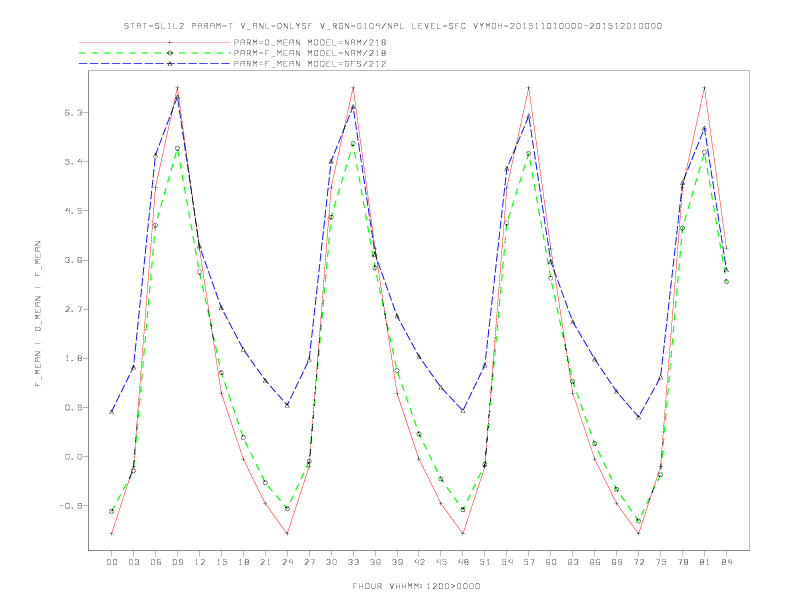This screenshot has height=612, width=792.
Task: Click the x-axis tick label 39
Action: [397, 562]
